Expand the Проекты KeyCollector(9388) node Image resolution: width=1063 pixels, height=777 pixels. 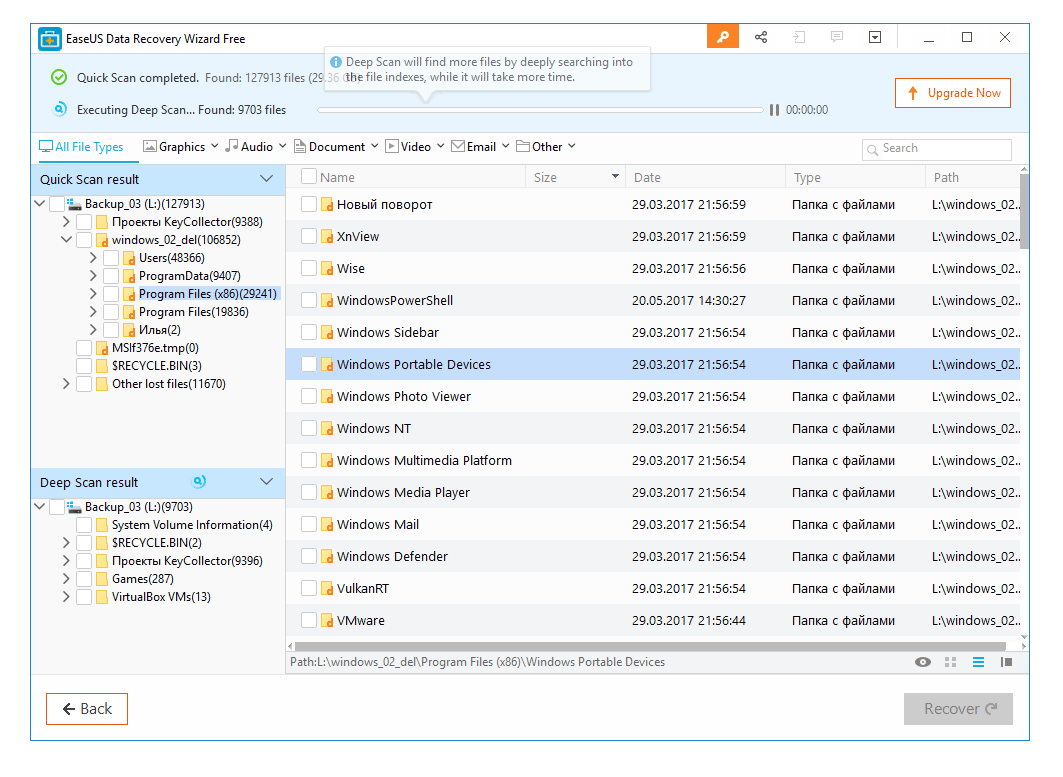(66, 222)
